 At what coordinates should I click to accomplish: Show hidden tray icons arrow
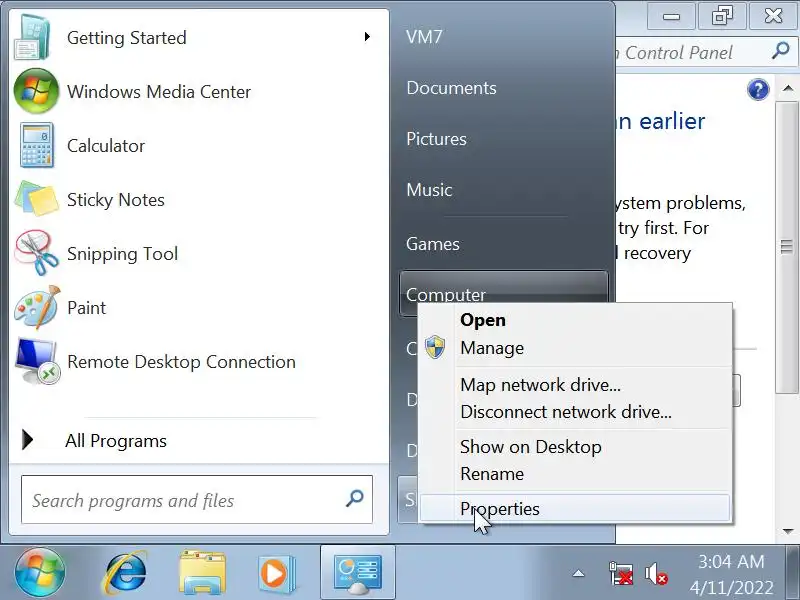[x=578, y=573]
